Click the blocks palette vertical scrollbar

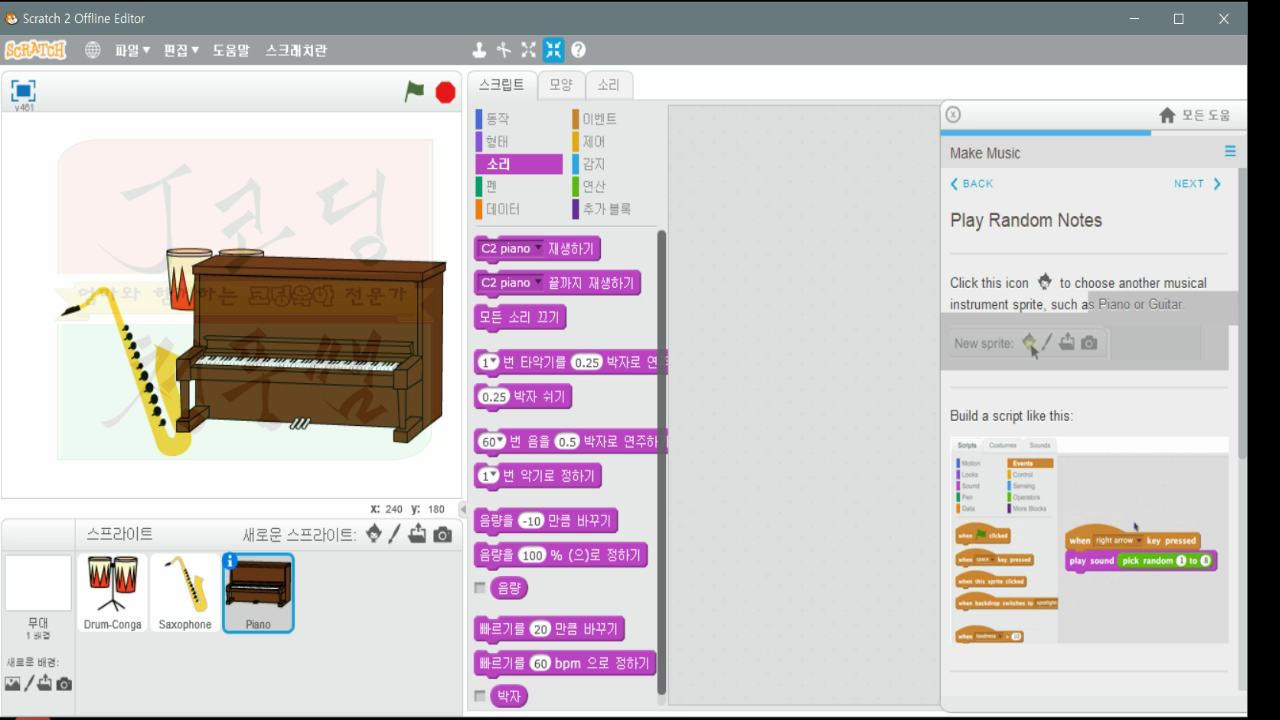pos(661,461)
